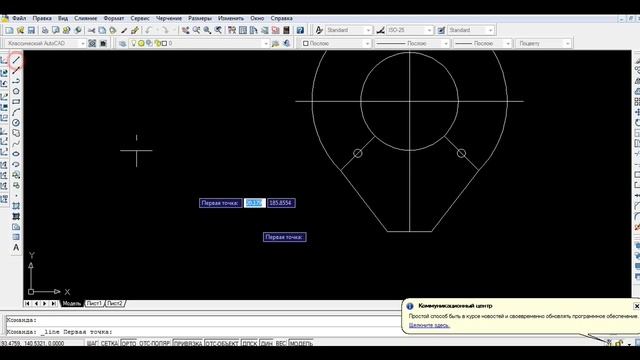Screen dimensions: 640x360
Task: Select the Spline tool
Action: click(16, 144)
